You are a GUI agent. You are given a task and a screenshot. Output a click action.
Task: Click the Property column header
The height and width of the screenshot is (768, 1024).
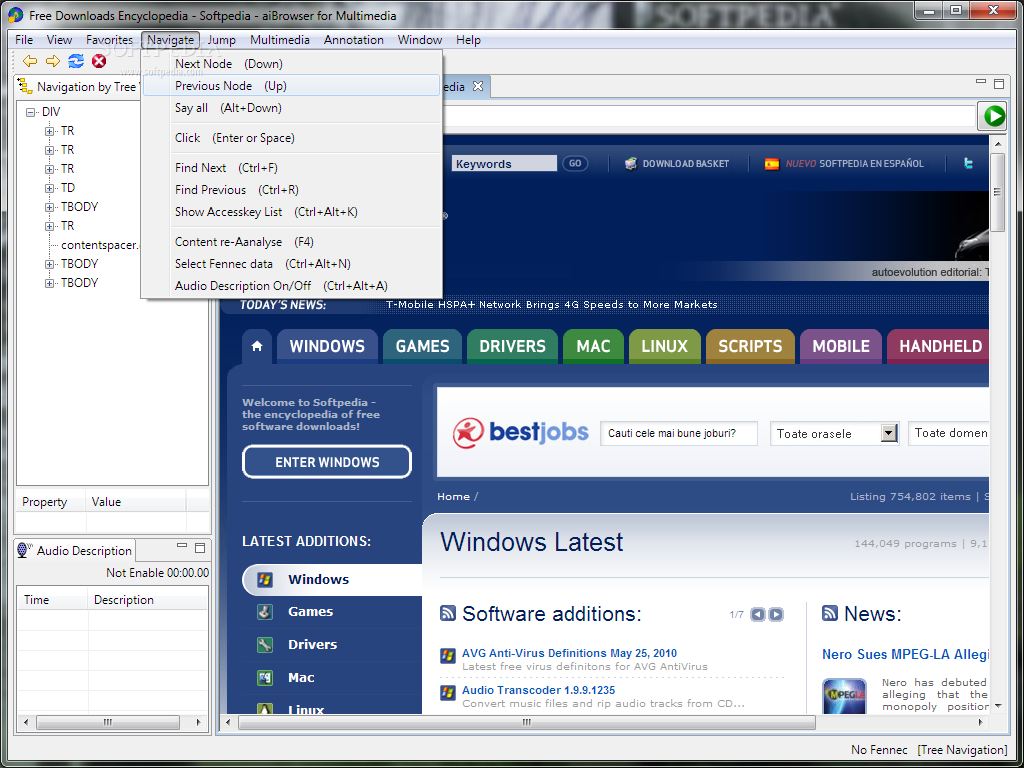coord(50,502)
